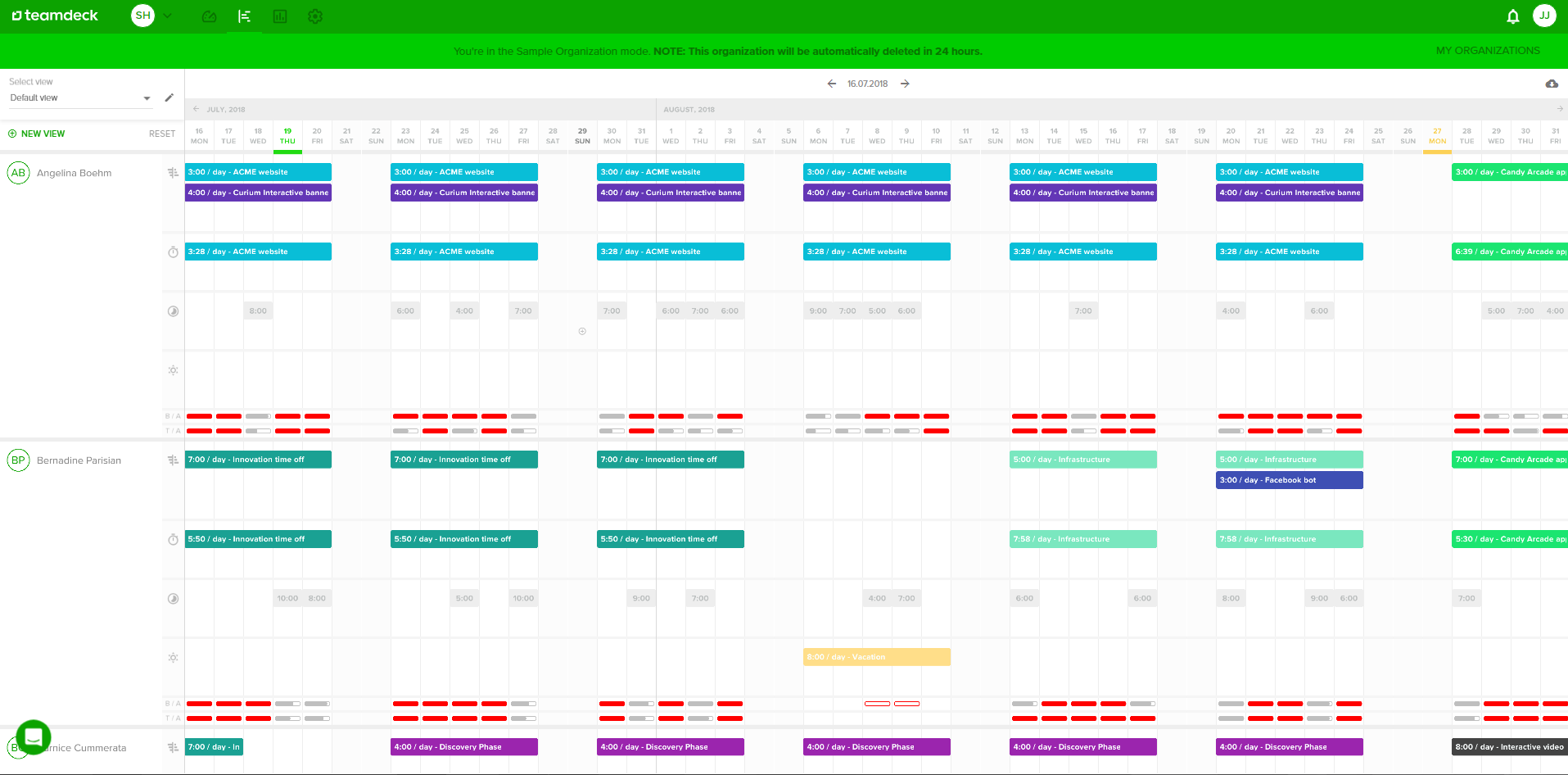Go to next date with the right arrow beside 16.07.2018
Screen dimensions: 1568x775
coord(905,84)
